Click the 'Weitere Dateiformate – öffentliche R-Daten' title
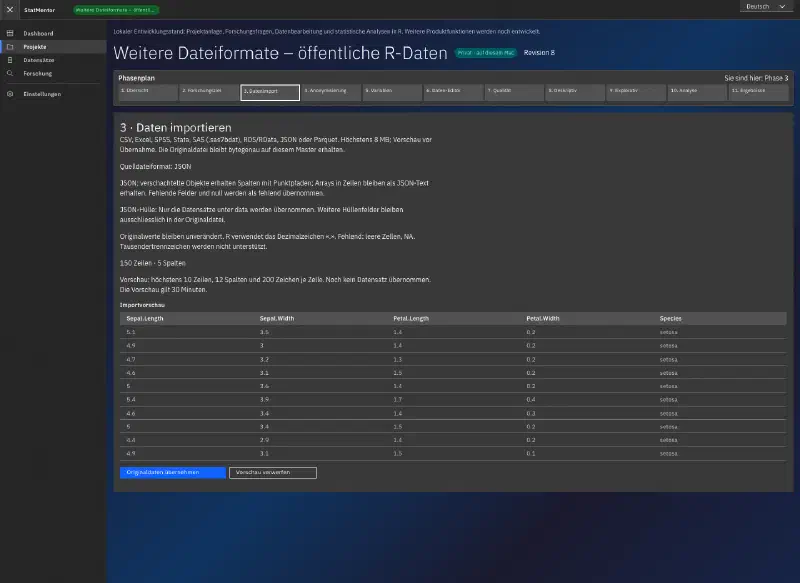This screenshot has width=800, height=583. pos(280,53)
